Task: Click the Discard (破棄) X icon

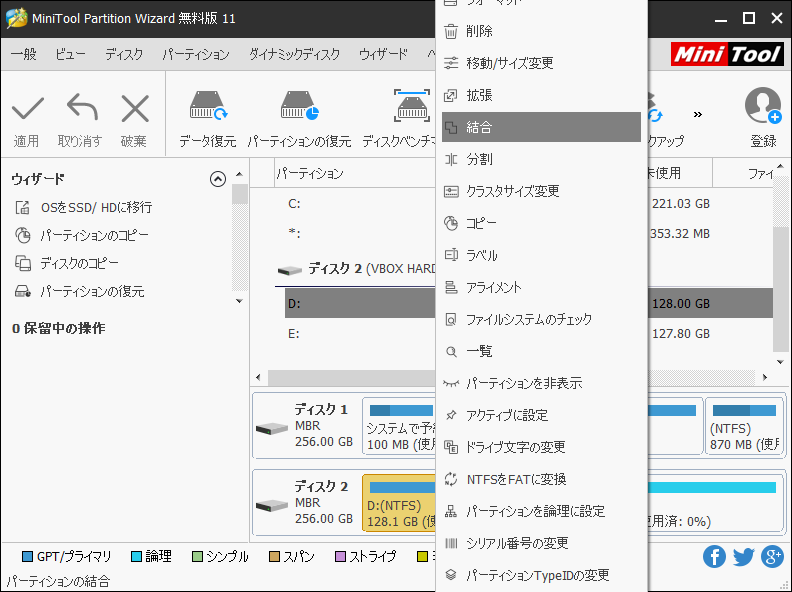Action: tap(135, 109)
